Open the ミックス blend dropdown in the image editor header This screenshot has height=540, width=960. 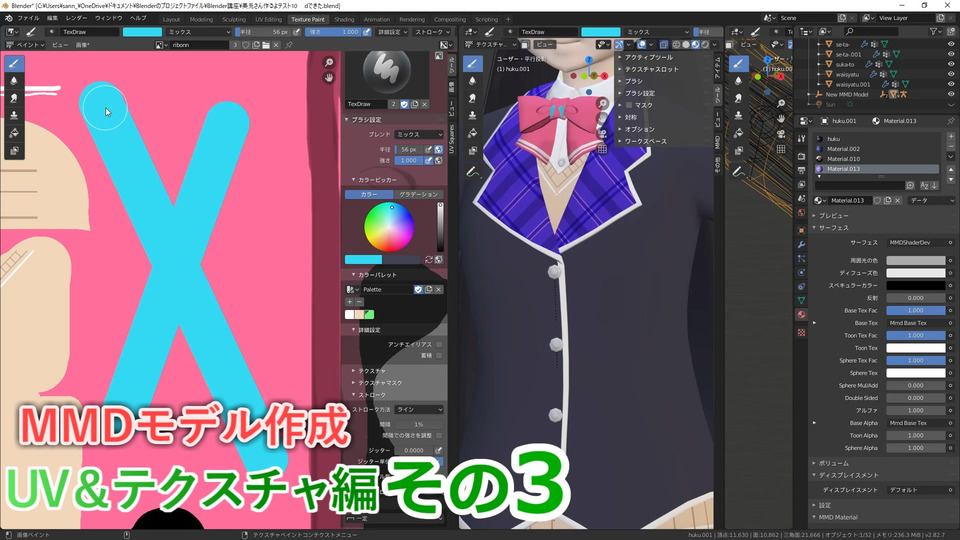point(198,32)
